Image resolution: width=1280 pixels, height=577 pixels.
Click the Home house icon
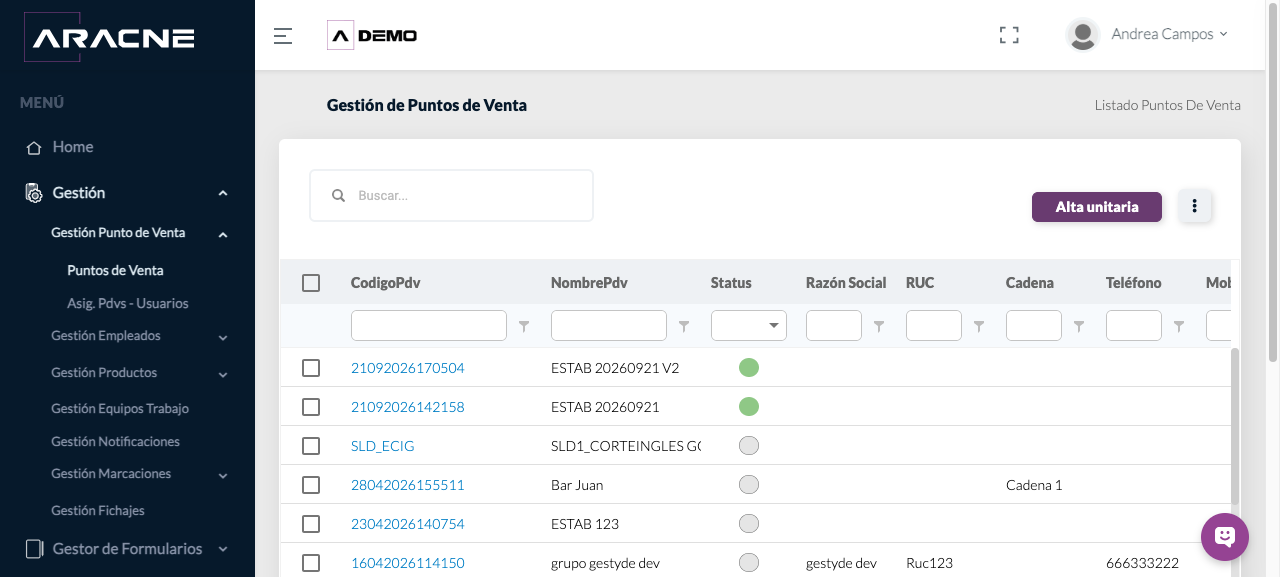click(34, 147)
